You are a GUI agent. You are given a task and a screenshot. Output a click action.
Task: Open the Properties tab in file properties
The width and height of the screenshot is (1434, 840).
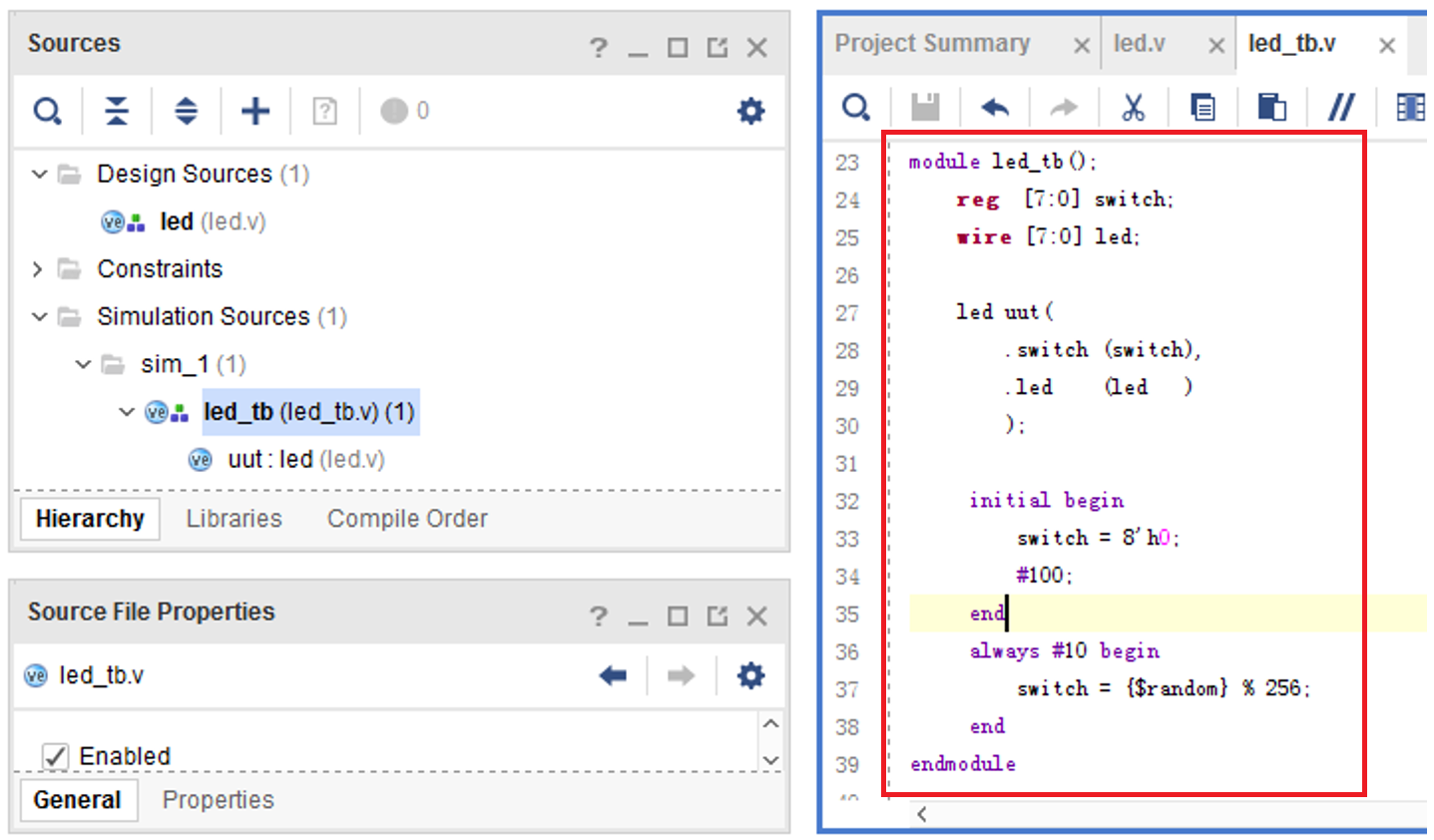[x=218, y=800]
